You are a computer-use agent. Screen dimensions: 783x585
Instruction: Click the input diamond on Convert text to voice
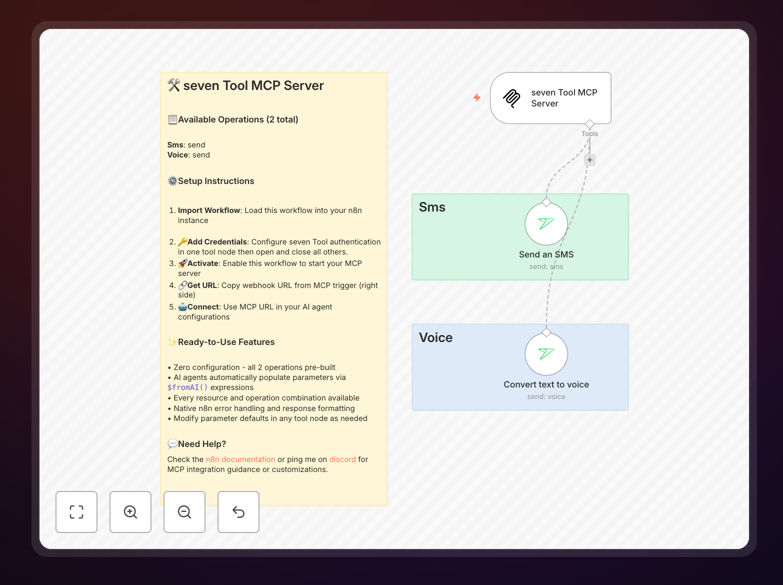546,332
